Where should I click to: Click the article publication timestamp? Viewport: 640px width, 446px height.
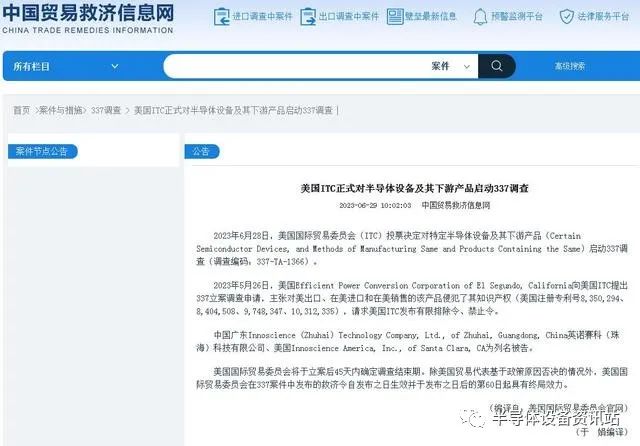(x=375, y=205)
